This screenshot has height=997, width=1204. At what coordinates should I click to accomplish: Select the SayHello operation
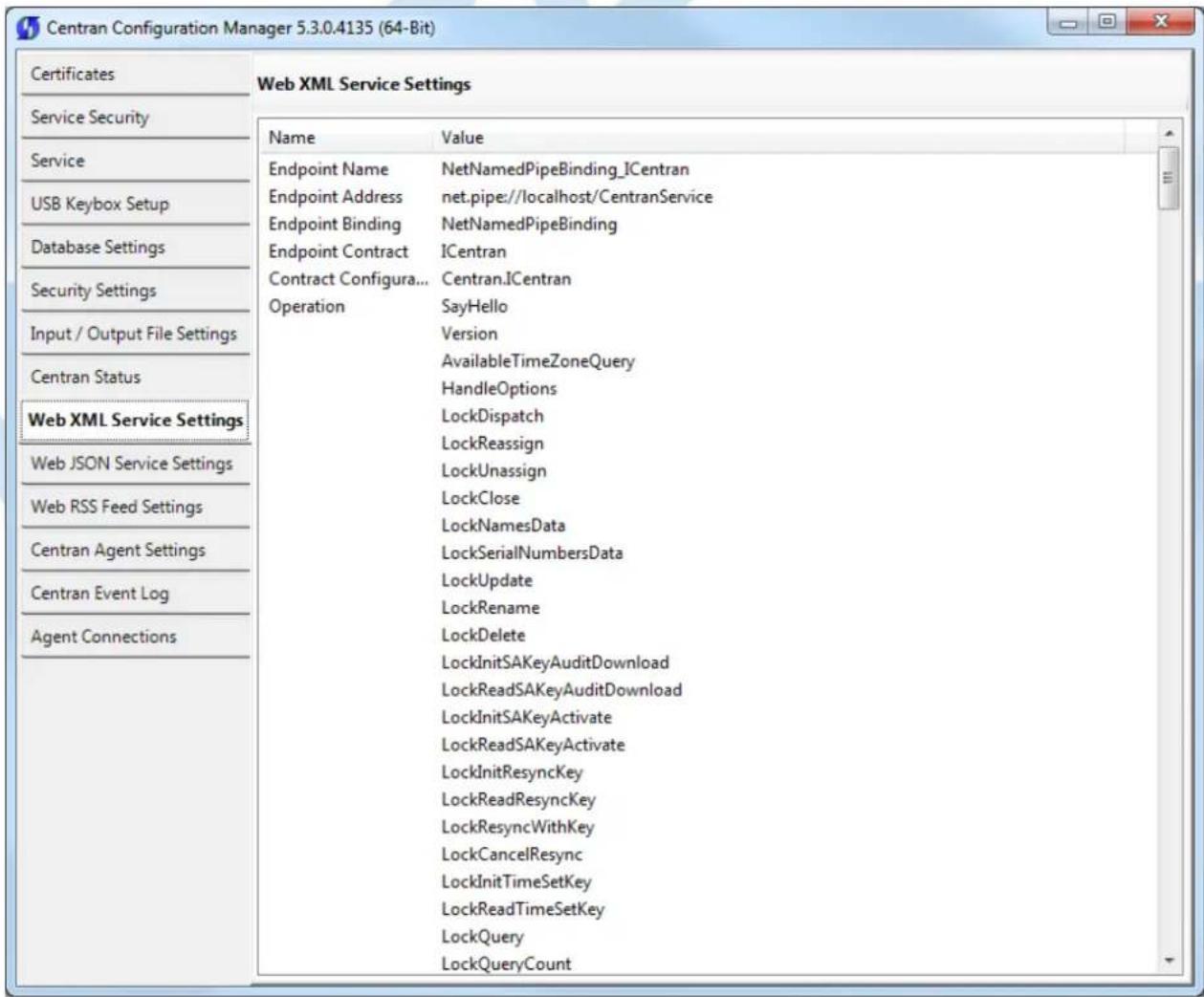474,307
